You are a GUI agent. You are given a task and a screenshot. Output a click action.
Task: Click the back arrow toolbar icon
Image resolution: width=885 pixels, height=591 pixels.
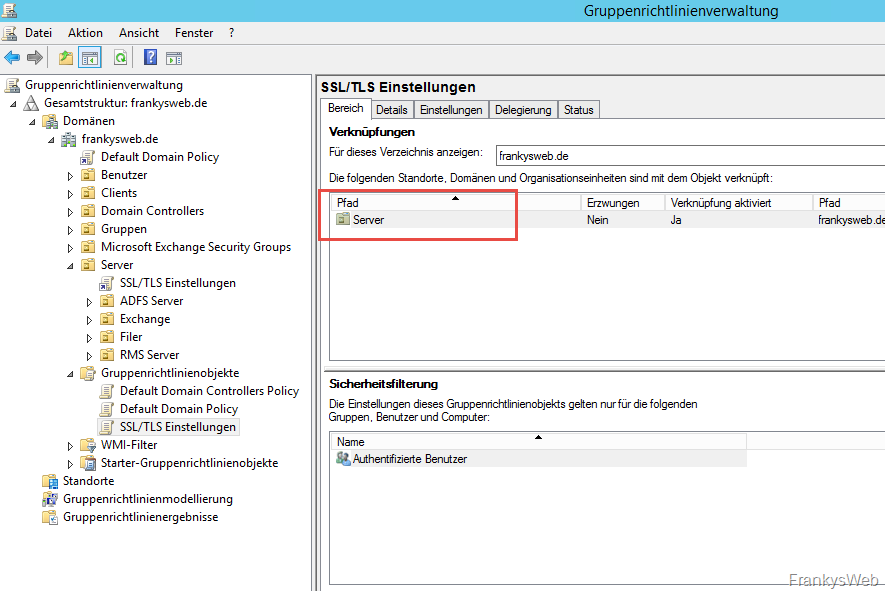coord(12,58)
